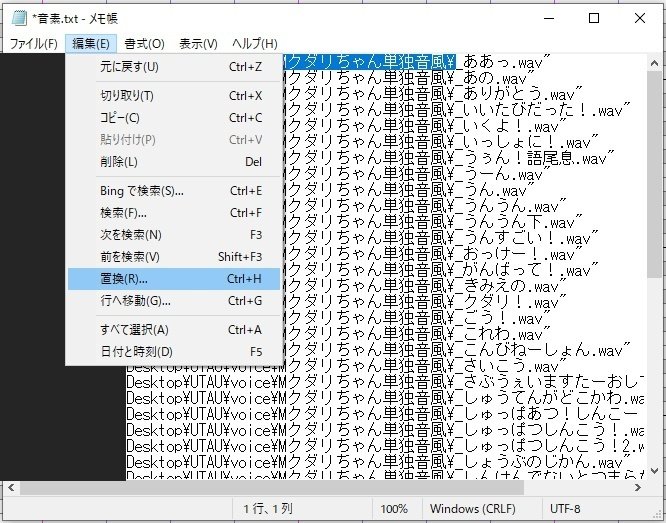This screenshot has height=523, width=666.
Task: Open the 書式(O) menu
Action: click(x=144, y=44)
